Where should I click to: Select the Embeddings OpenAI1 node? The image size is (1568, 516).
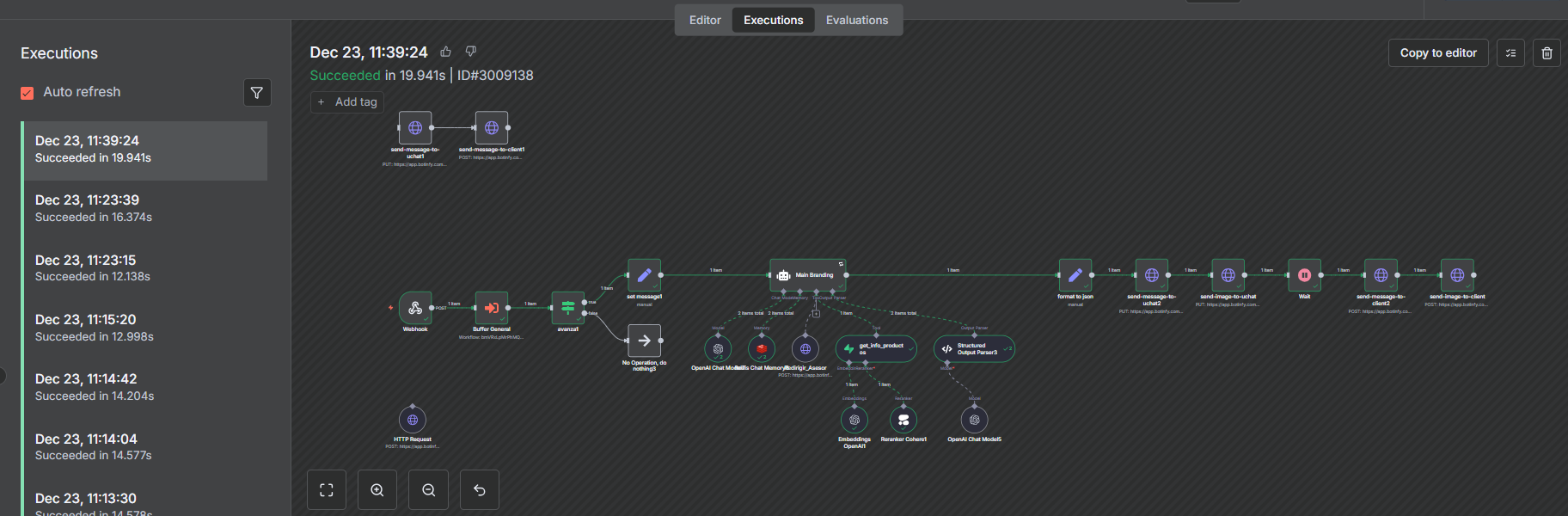coord(854,420)
